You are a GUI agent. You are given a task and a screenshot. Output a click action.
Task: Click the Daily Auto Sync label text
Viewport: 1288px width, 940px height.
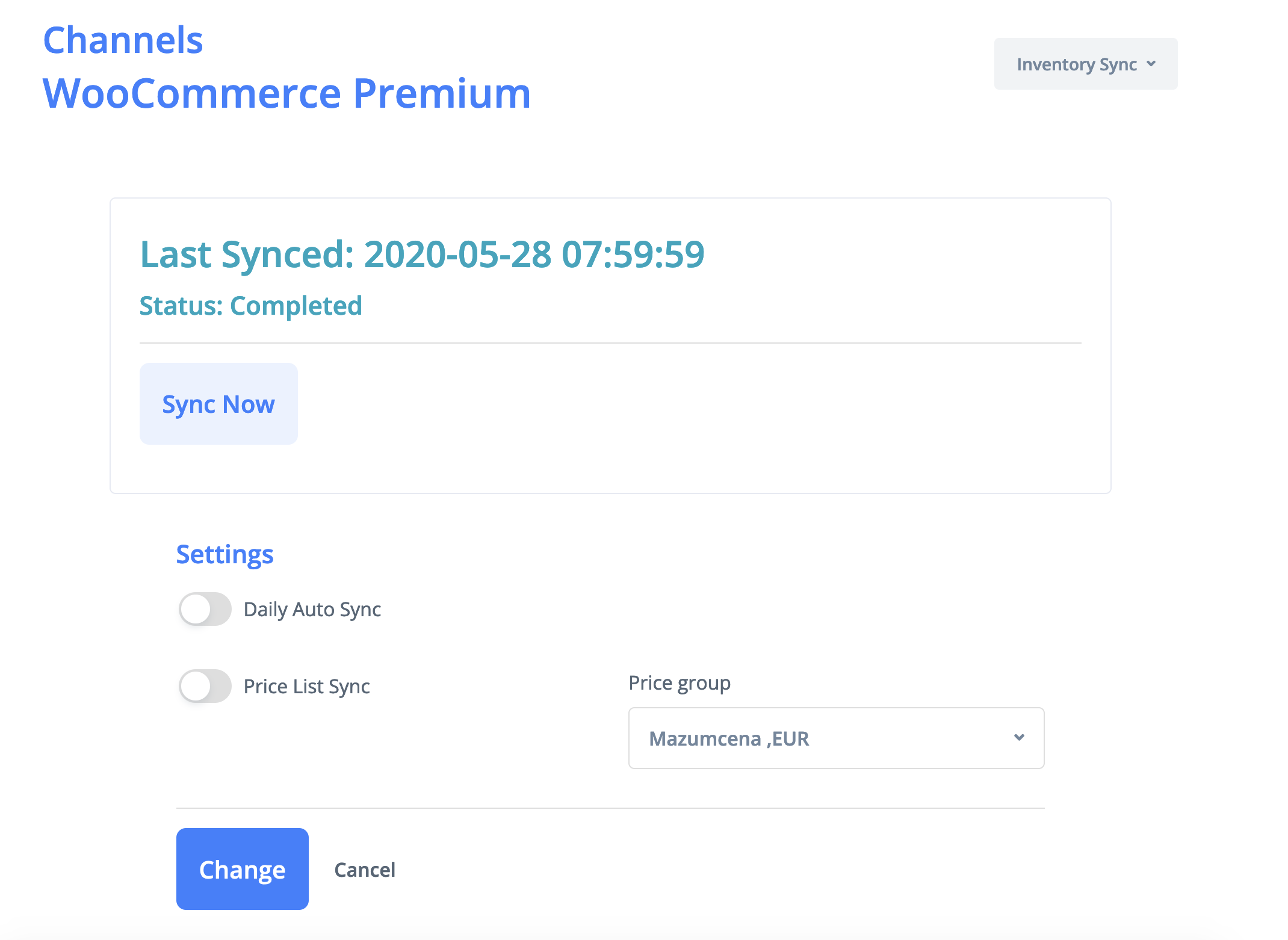(x=312, y=610)
